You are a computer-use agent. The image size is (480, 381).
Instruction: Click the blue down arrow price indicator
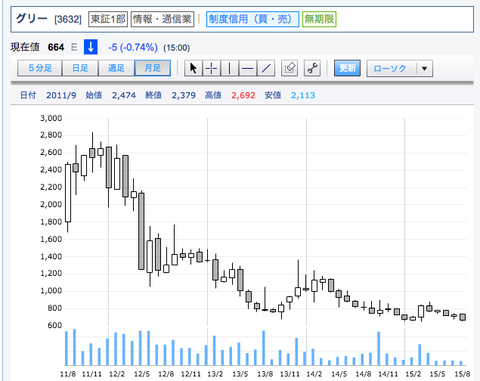[x=91, y=47]
